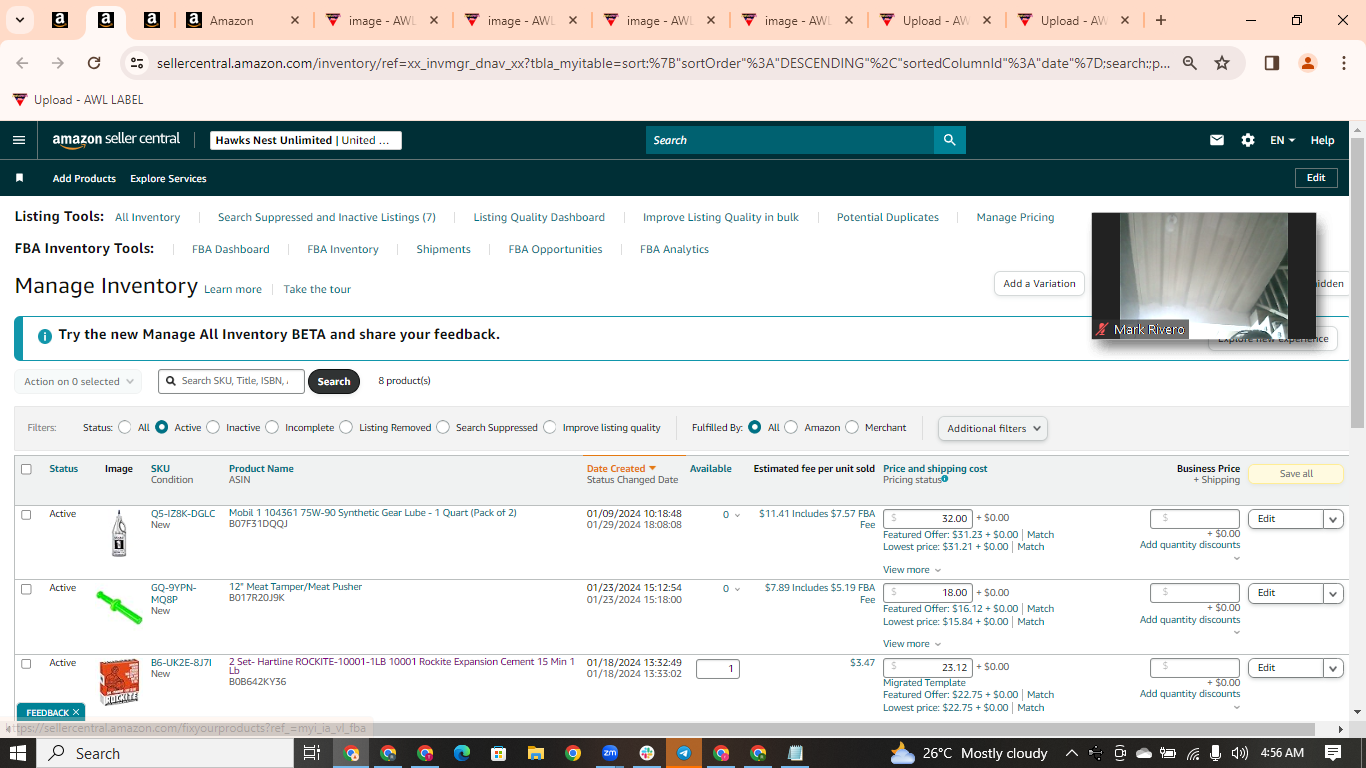Open the messages envelope icon

[1217, 140]
